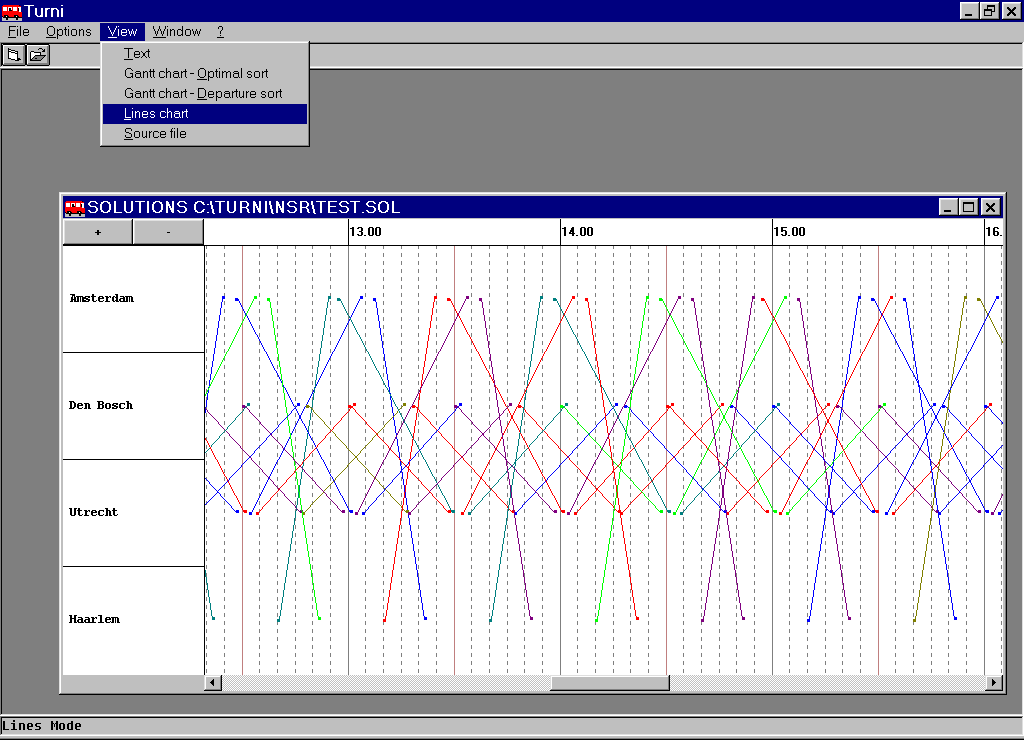Open the Window menu
This screenshot has height=740, width=1024.
coord(177,31)
